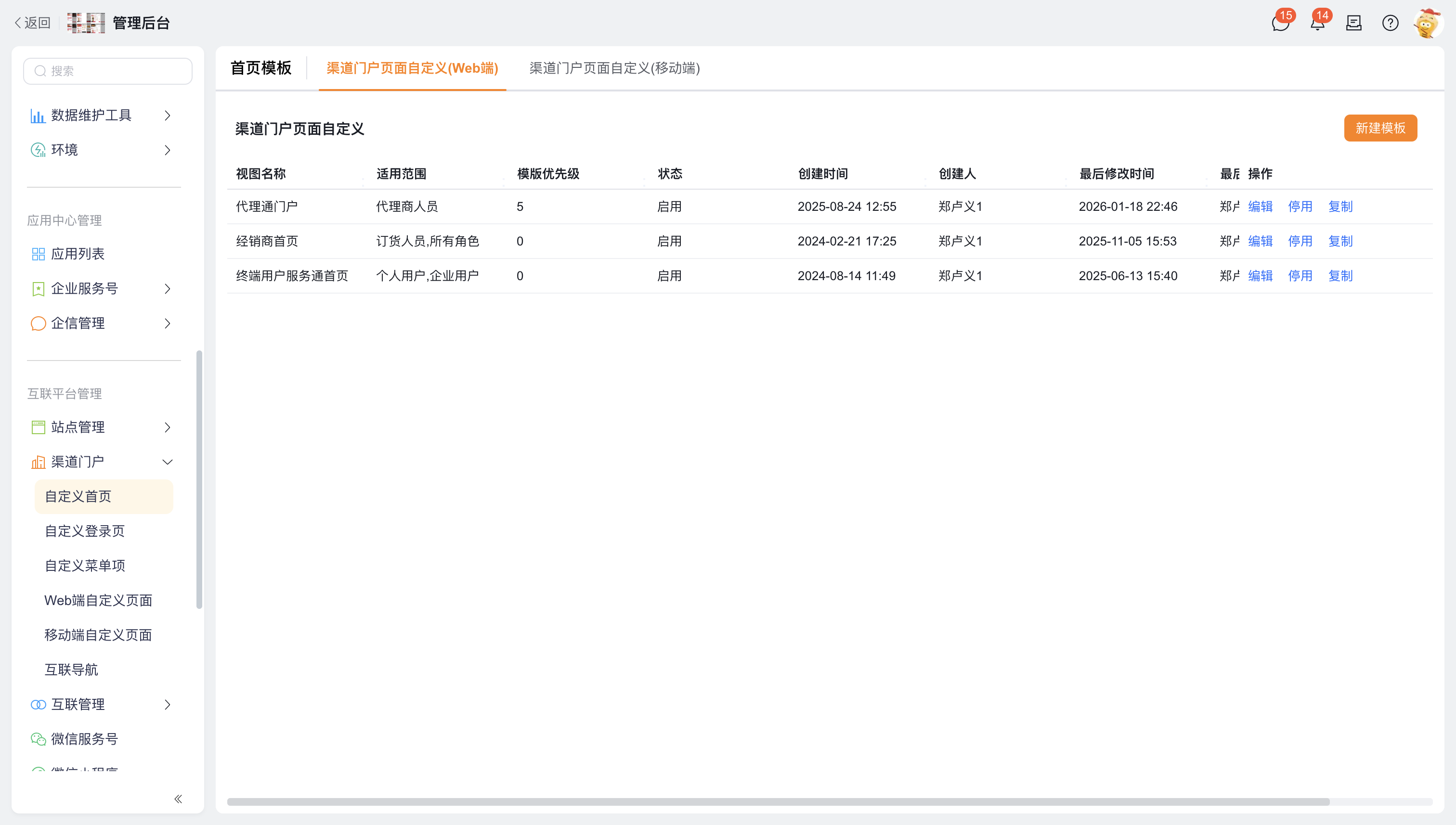Screen dimensions: 1456x825
Task: Edit the 经销商首页 template
Action: 1260,241
